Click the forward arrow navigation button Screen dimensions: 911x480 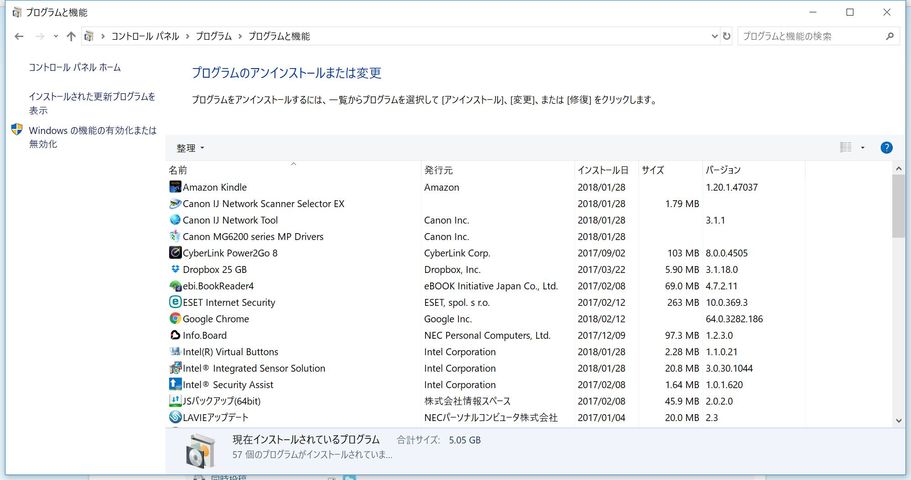tap(40, 36)
